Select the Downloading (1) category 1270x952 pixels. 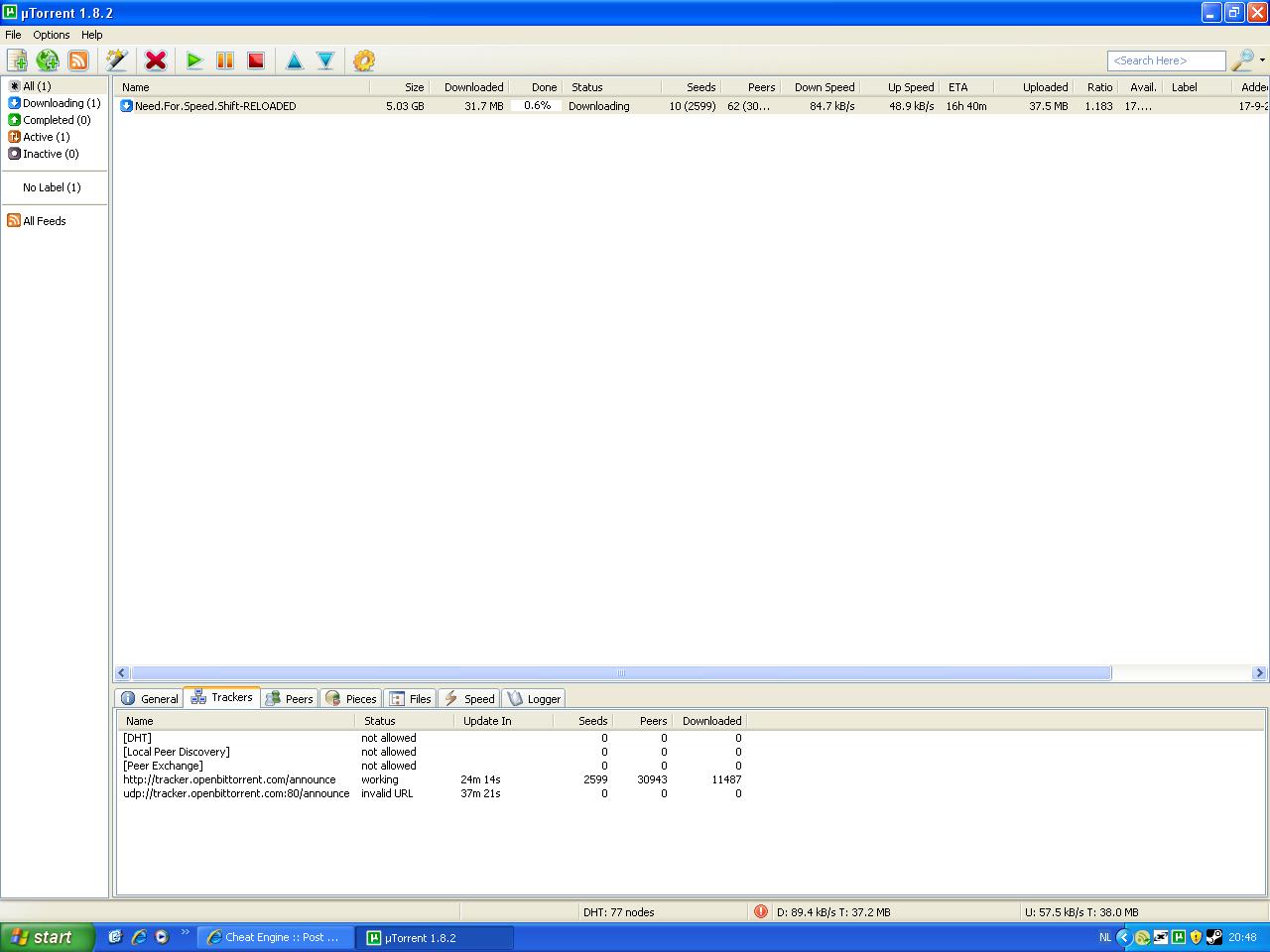[x=56, y=103]
